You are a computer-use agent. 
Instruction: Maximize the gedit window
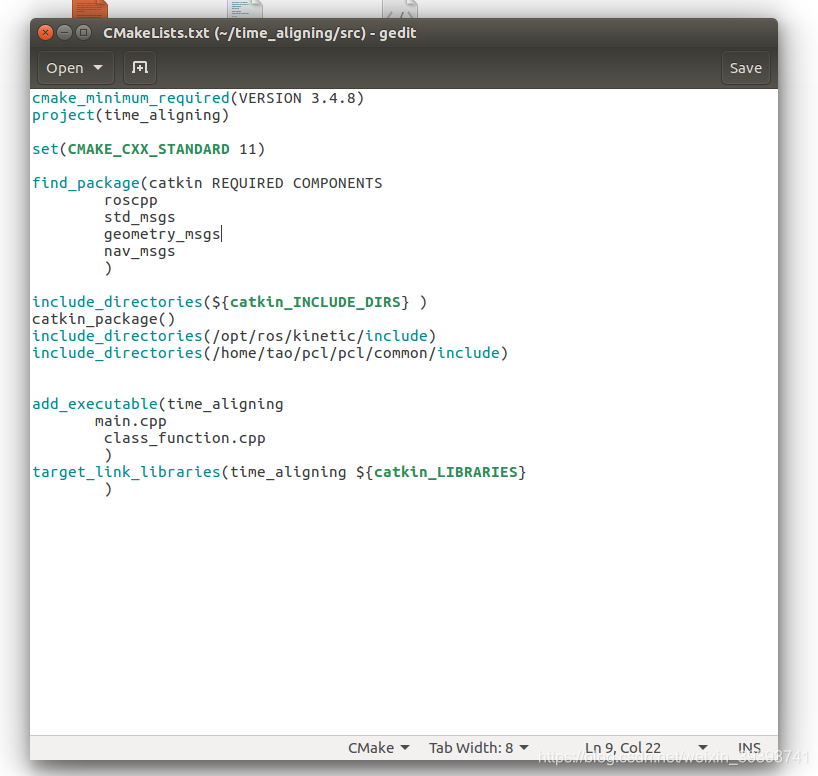[x=83, y=33]
